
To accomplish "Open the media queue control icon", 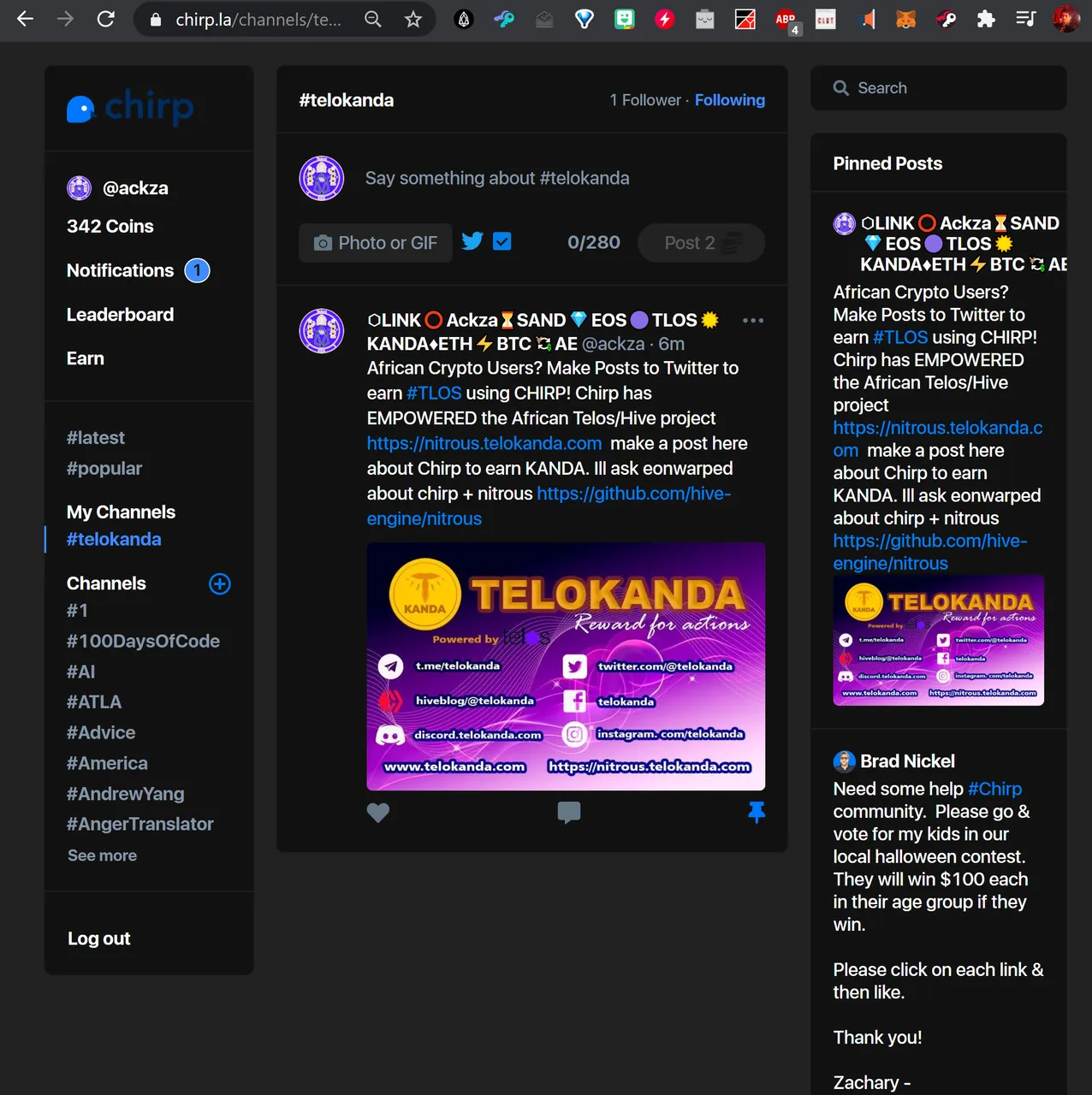I will coord(1025,19).
